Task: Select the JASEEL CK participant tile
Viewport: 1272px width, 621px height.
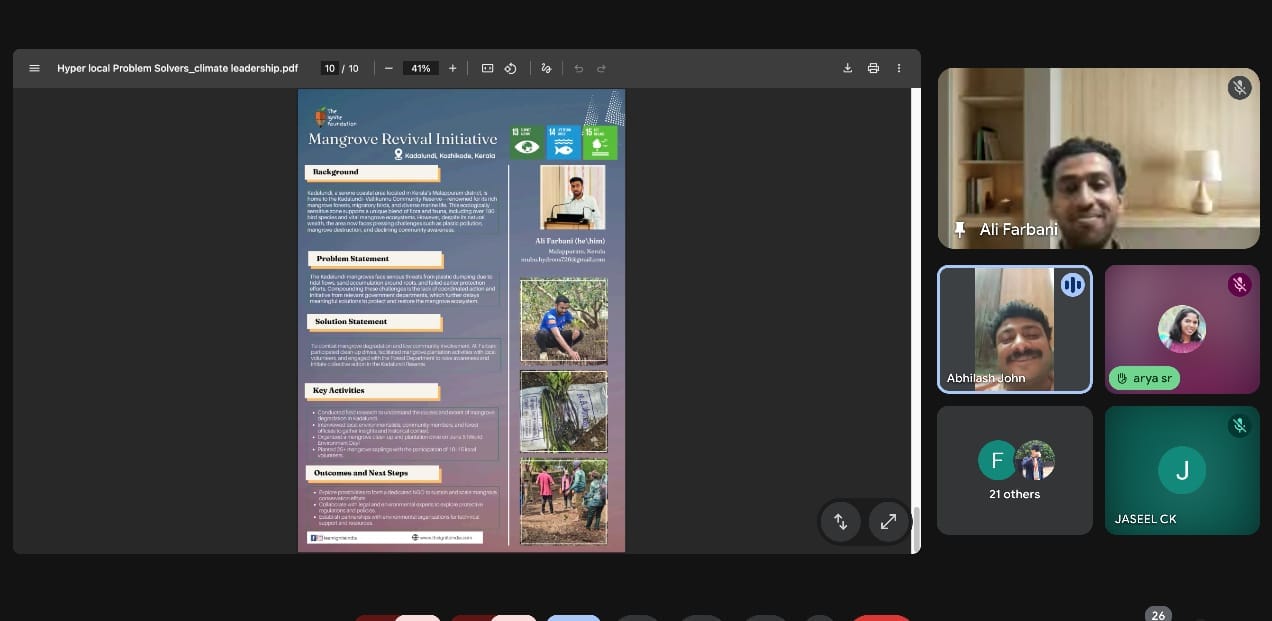Action: 1181,470
